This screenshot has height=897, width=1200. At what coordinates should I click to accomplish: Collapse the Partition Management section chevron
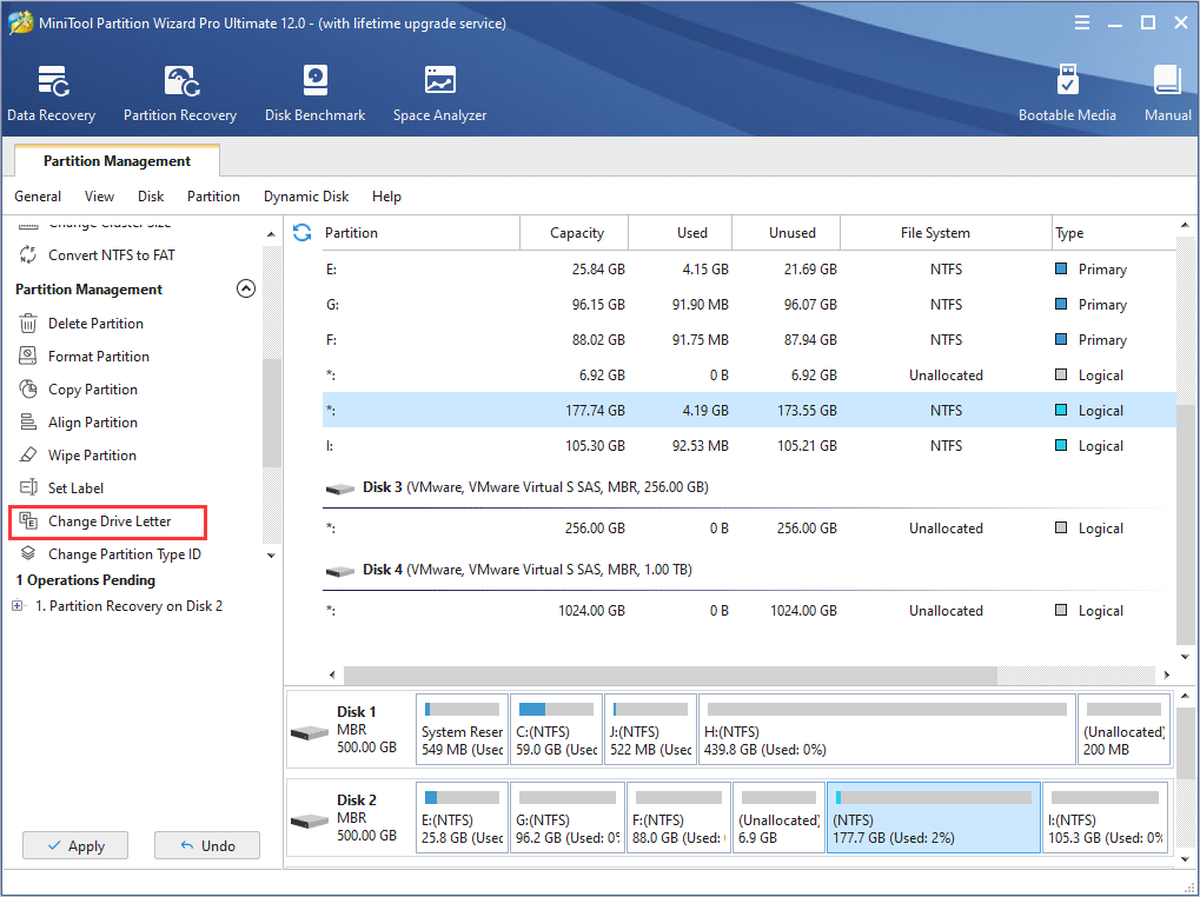[x=245, y=289]
